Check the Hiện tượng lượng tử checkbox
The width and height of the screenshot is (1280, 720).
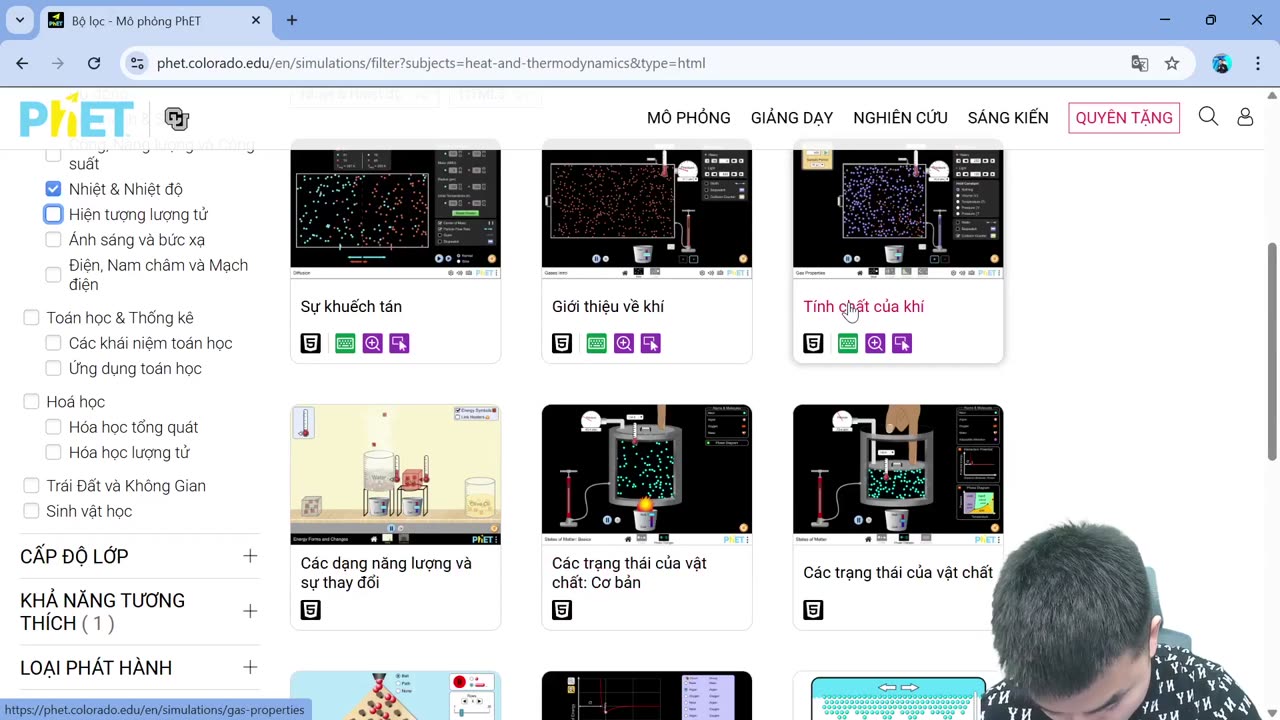(53, 214)
